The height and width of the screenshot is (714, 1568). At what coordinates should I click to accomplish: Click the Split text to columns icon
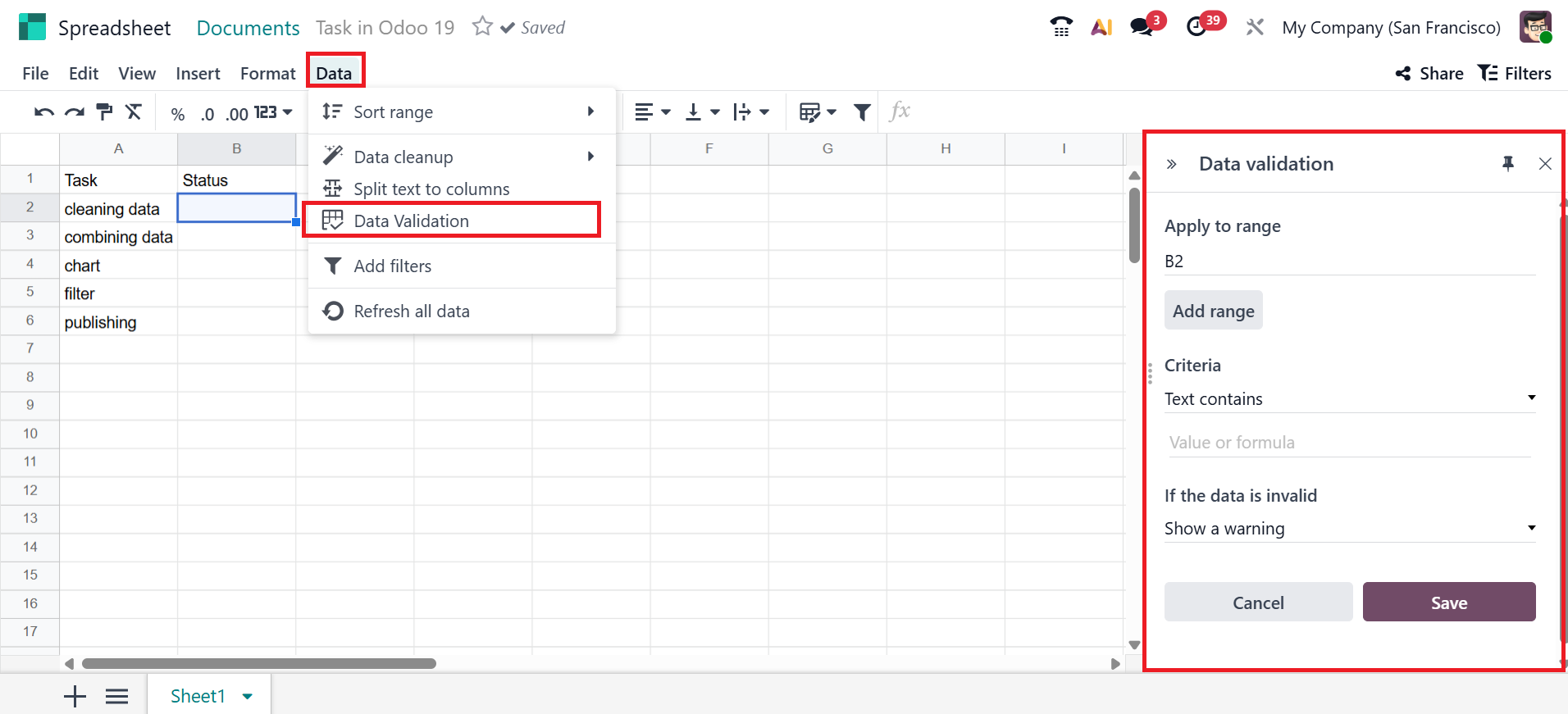pos(332,189)
